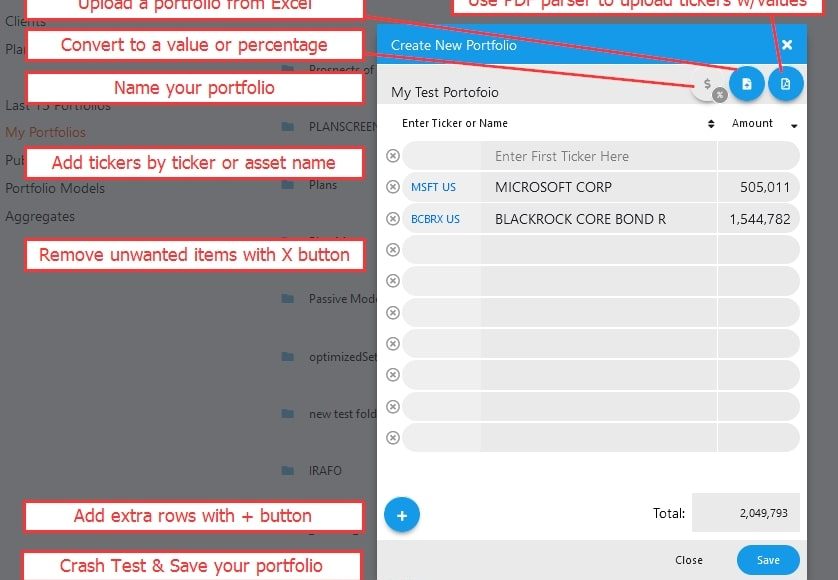The height and width of the screenshot is (580, 838).
Task: Sort by the Enter Ticker or Name arrows
Action: point(711,124)
